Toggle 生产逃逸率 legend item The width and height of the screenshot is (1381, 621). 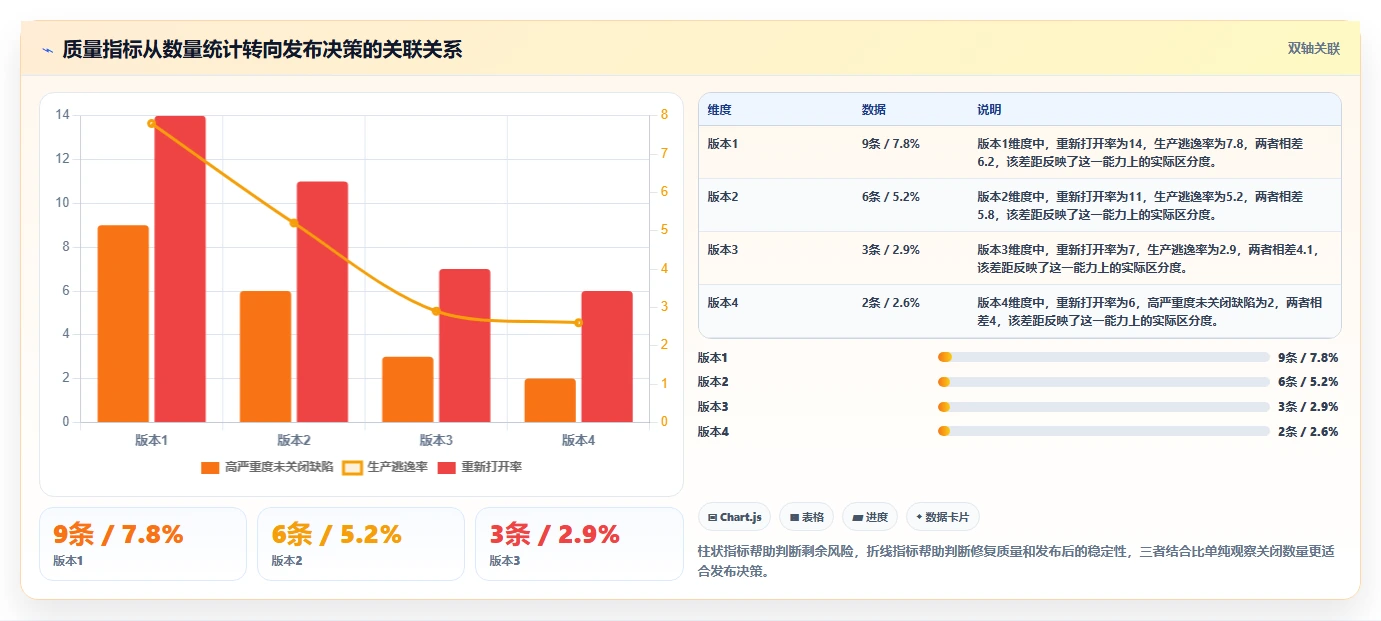pos(385,467)
